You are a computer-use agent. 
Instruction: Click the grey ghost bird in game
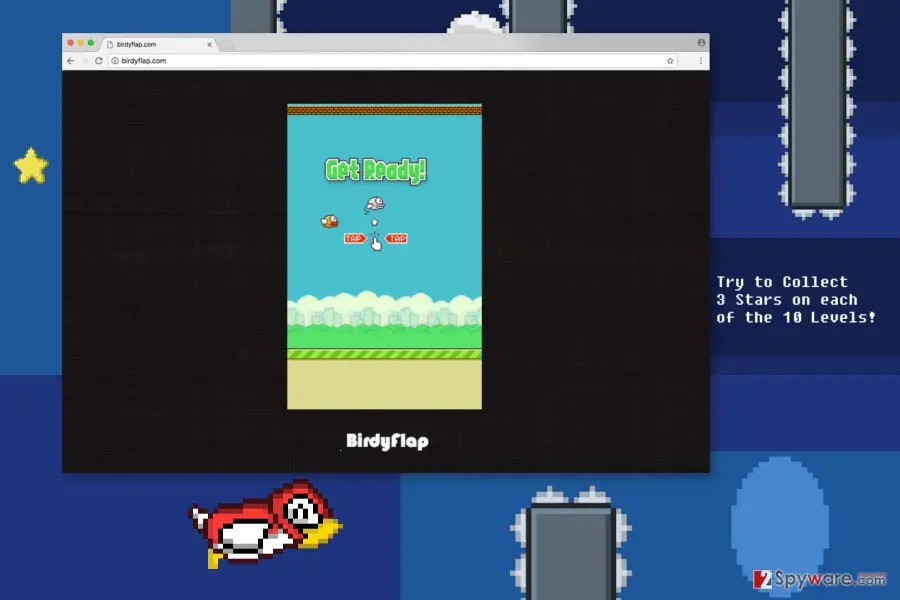pos(375,204)
